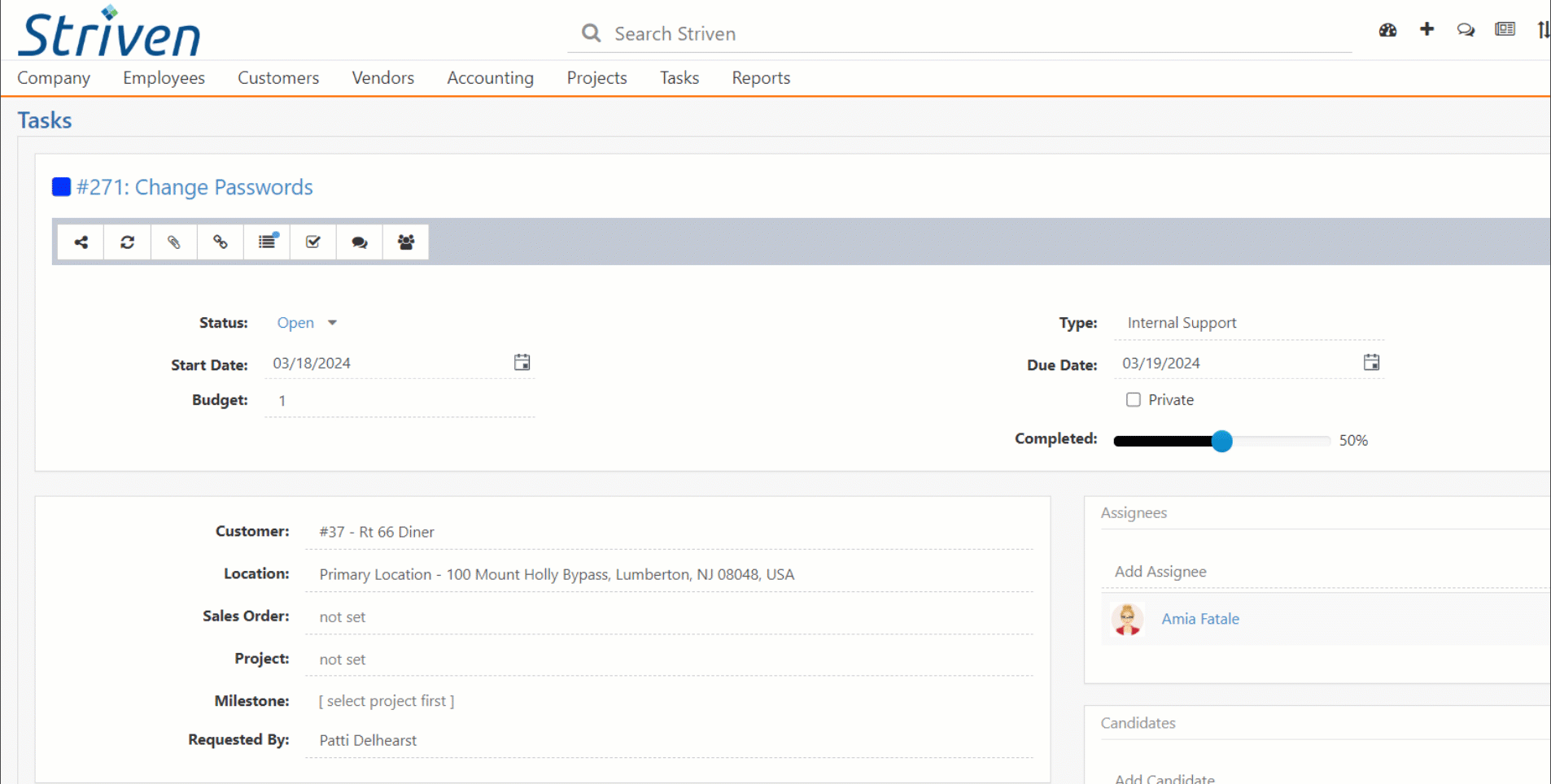Open the list icon with blue dot

(267, 242)
